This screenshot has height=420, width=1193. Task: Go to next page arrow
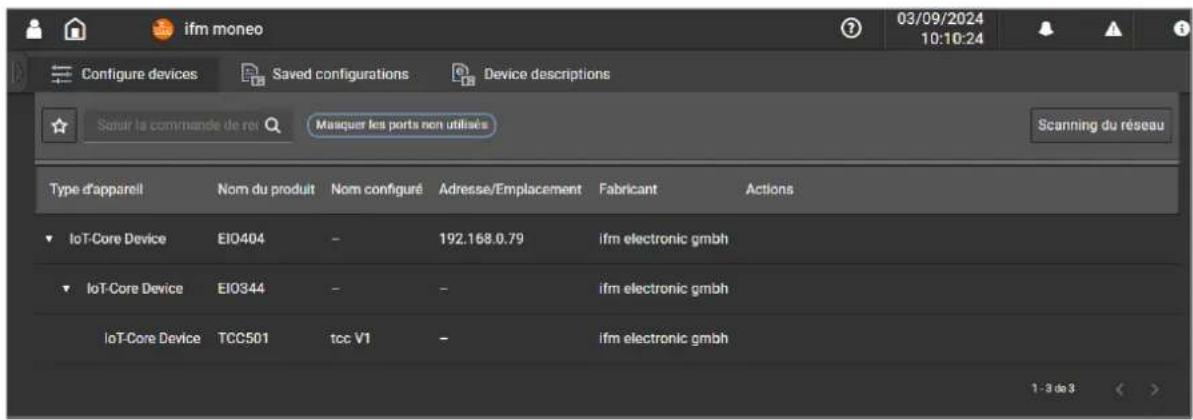coord(1154,389)
